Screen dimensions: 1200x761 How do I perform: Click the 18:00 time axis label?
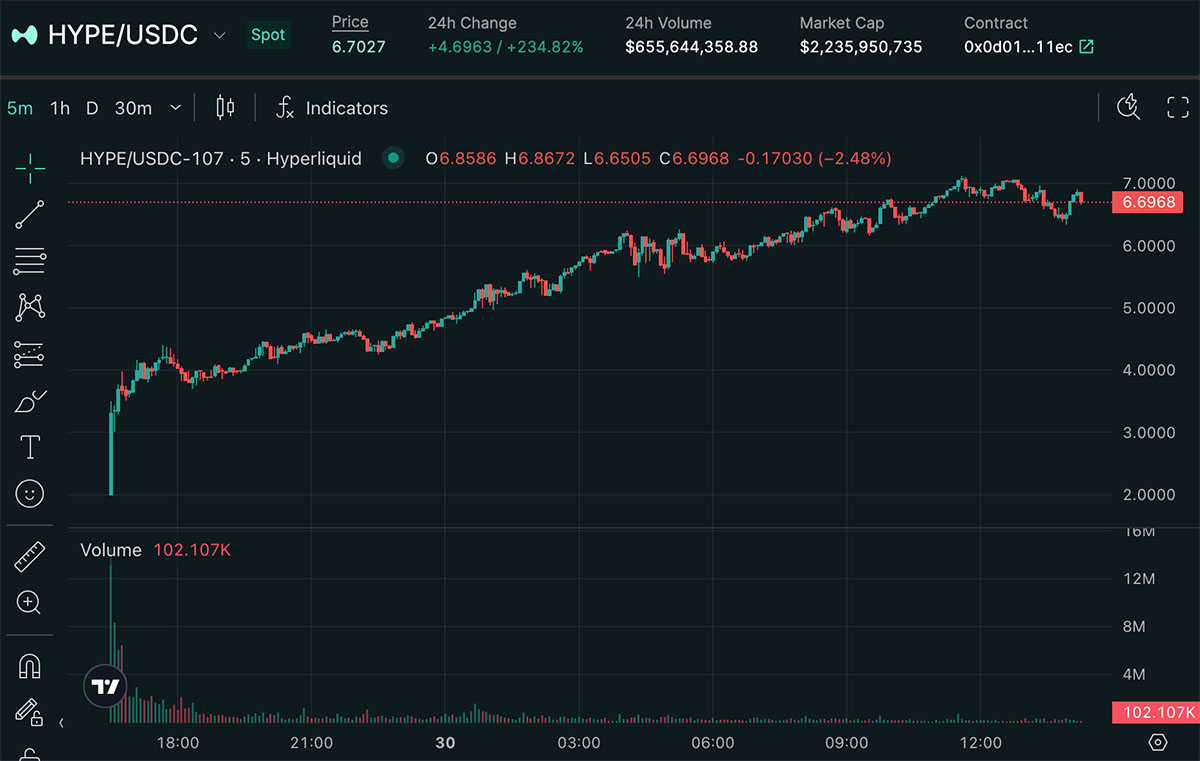178,742
